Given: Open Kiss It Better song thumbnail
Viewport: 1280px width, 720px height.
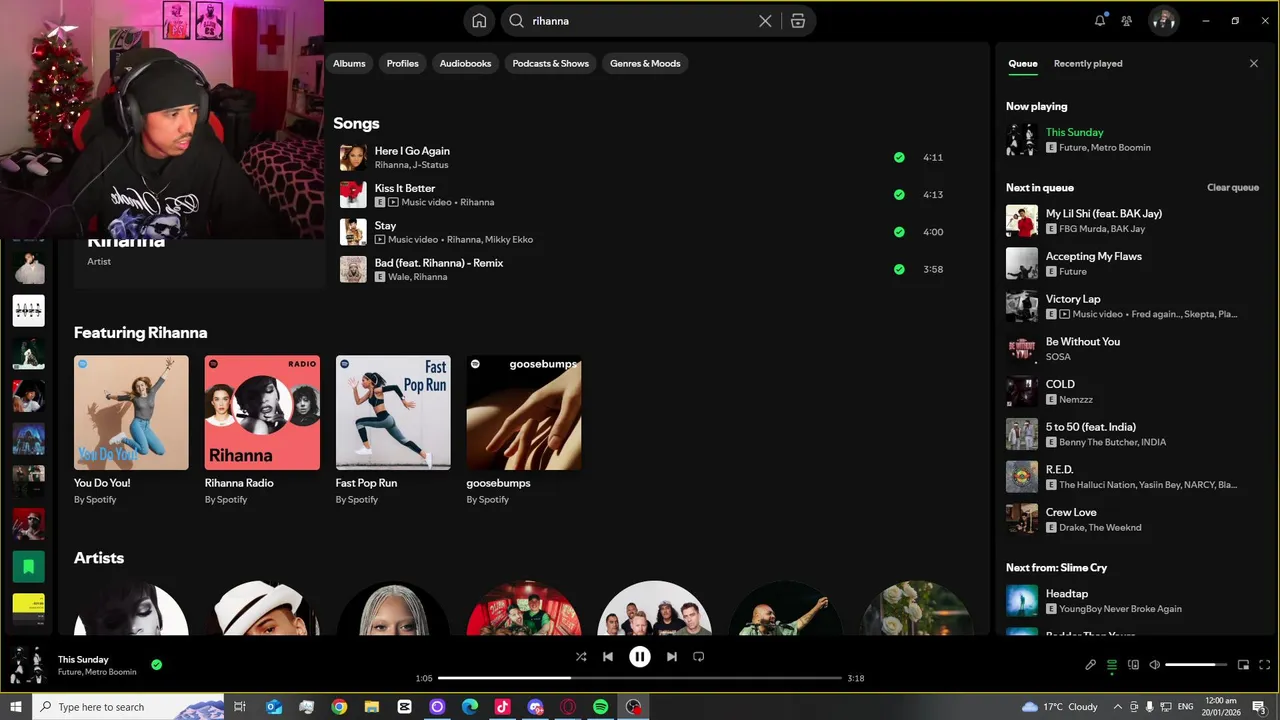Looking at the screenshot, I should tap(353, 195).
